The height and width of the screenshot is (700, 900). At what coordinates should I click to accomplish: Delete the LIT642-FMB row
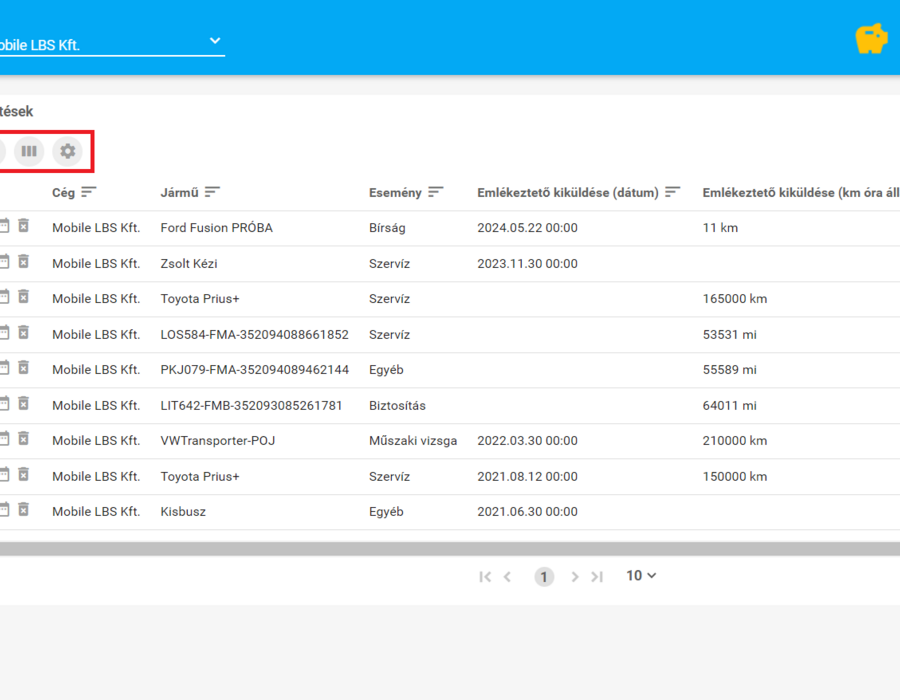click(24, 404)
